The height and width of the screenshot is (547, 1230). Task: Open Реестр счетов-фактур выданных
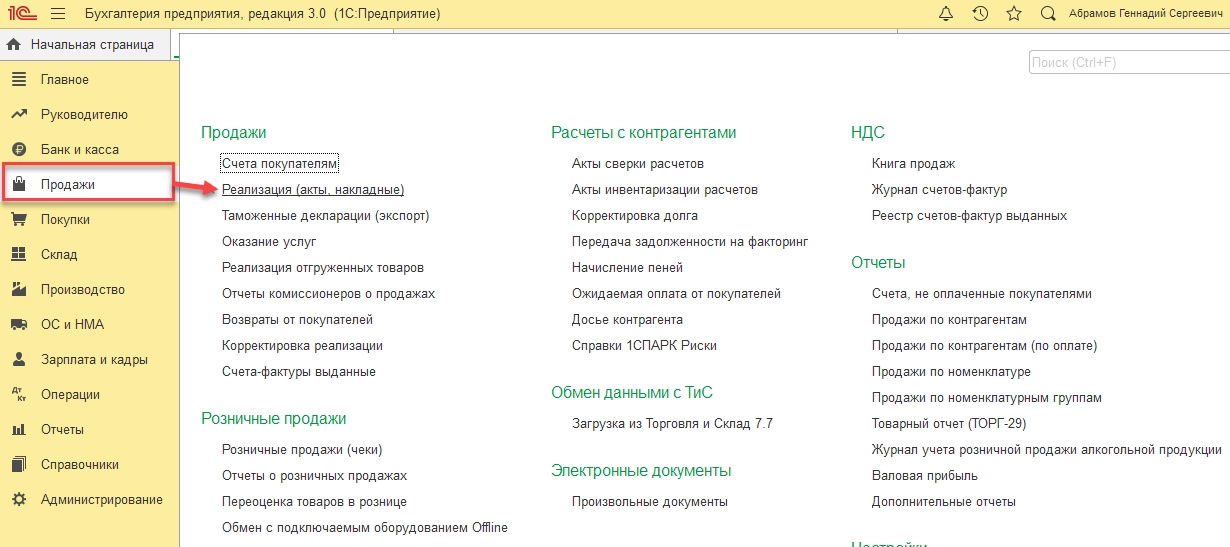pyautogui.click(x=969, y=215)
